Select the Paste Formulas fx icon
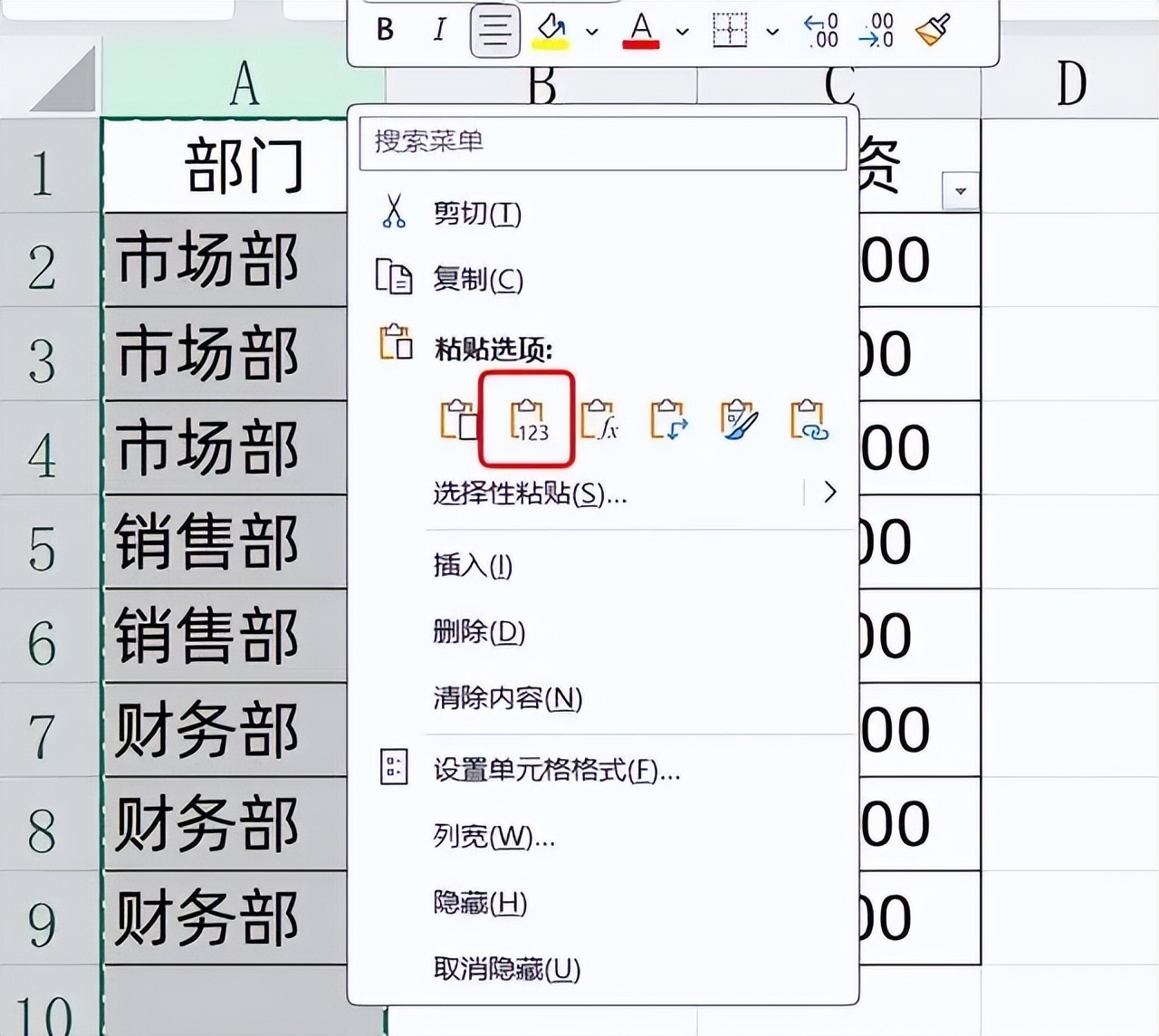 coord(599,418)
